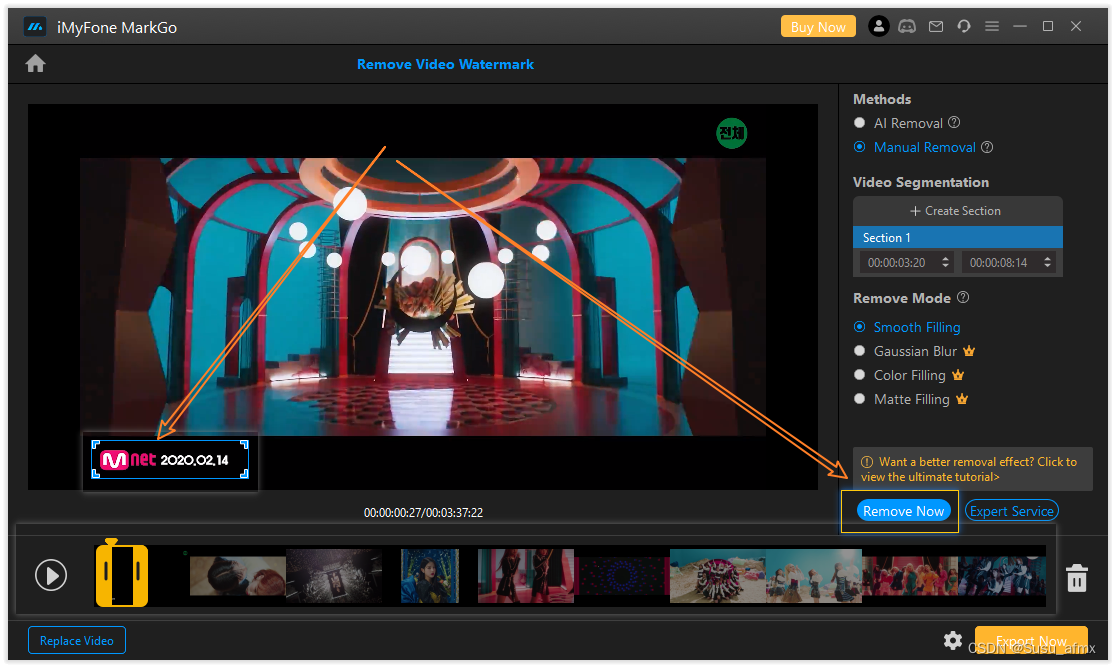The width and height of the screenshot is (1112, 665).
Task: Click the Mnet watermark selection box
Action: click(x=170, y=459)
